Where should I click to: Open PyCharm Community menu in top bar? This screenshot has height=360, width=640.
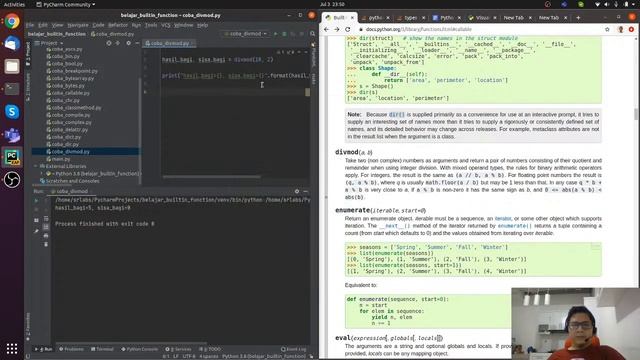pyautogui.click(x=65, y=4)
